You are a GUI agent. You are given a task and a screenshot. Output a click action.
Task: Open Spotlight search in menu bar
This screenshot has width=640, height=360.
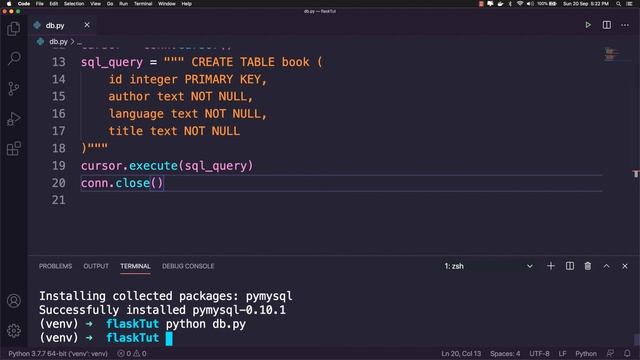[618, 4]
